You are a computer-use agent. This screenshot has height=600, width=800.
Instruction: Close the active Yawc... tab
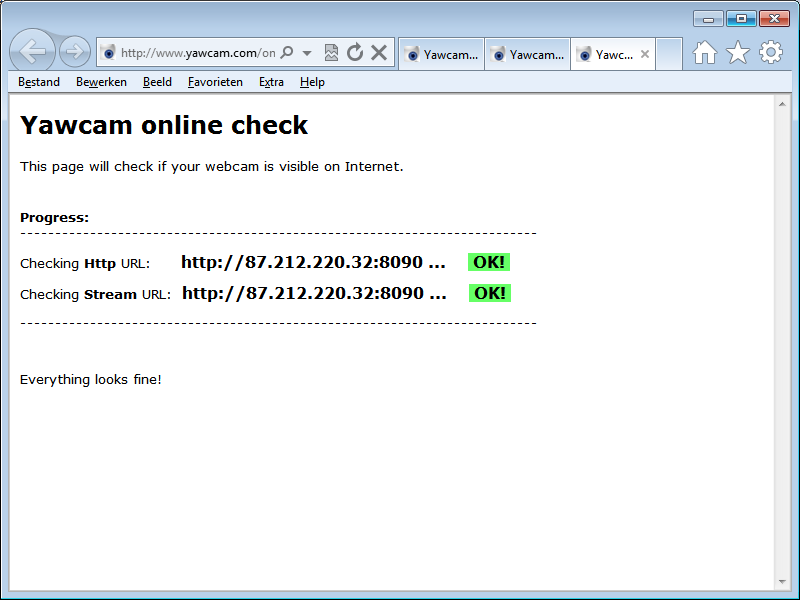645,54
